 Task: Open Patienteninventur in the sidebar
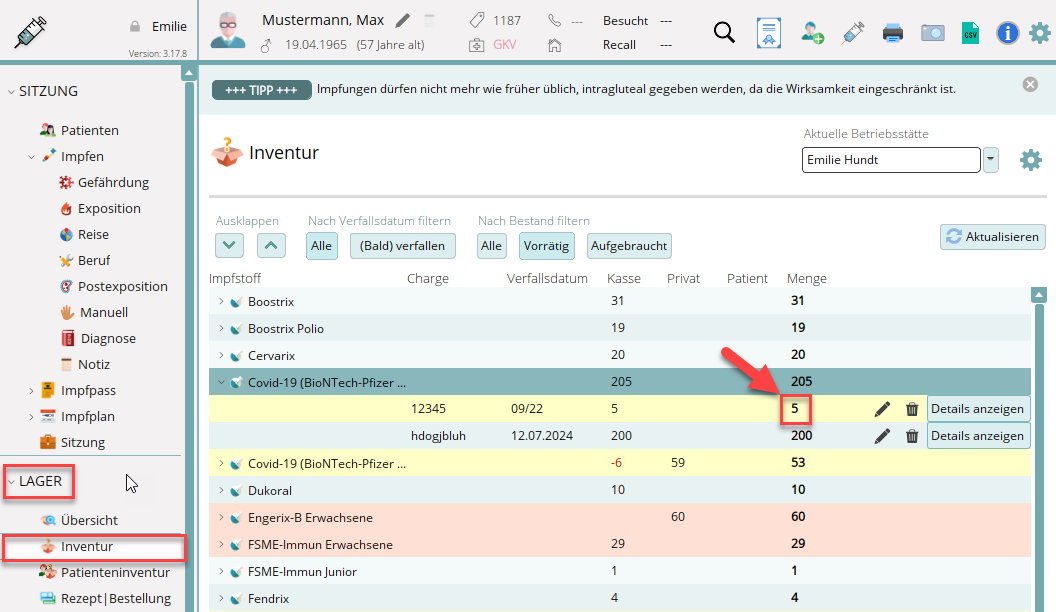pos(116,572)
